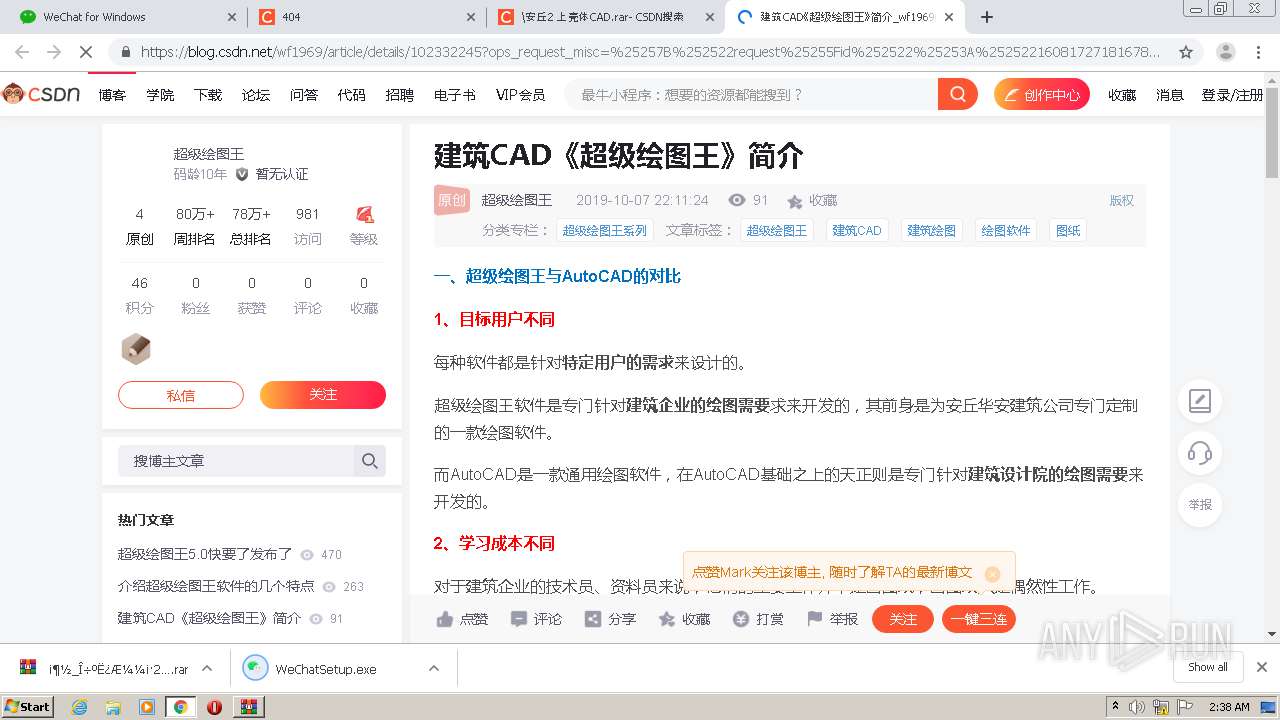This screenshot has width=1280, height=720.
Task: Click the 登录/注册 link
Action: pos(1233,95)
